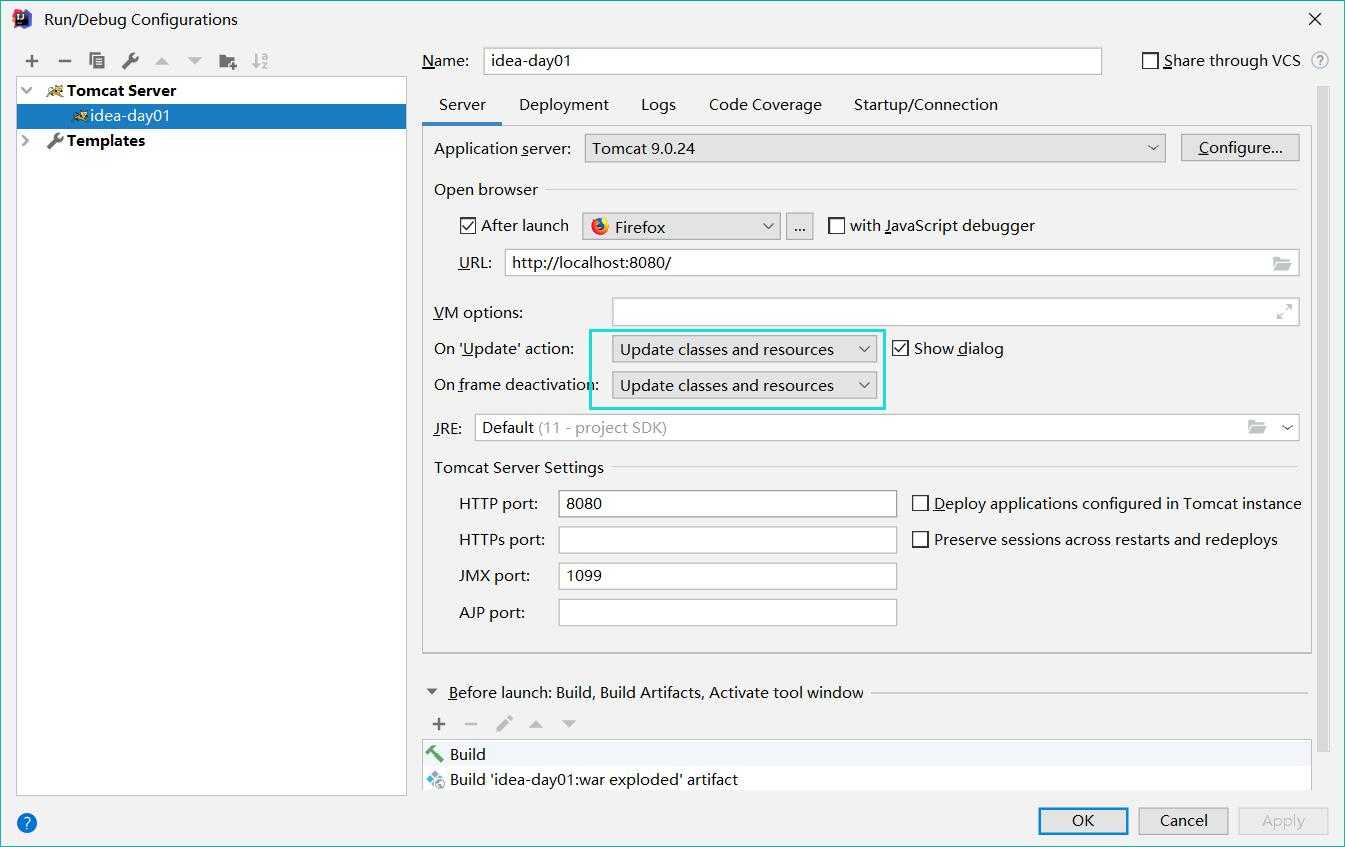Click the Share through VCS help icon
The width and height of the screenshot is (1345, 847).
pyautogui.click(x=1320, y=60)
